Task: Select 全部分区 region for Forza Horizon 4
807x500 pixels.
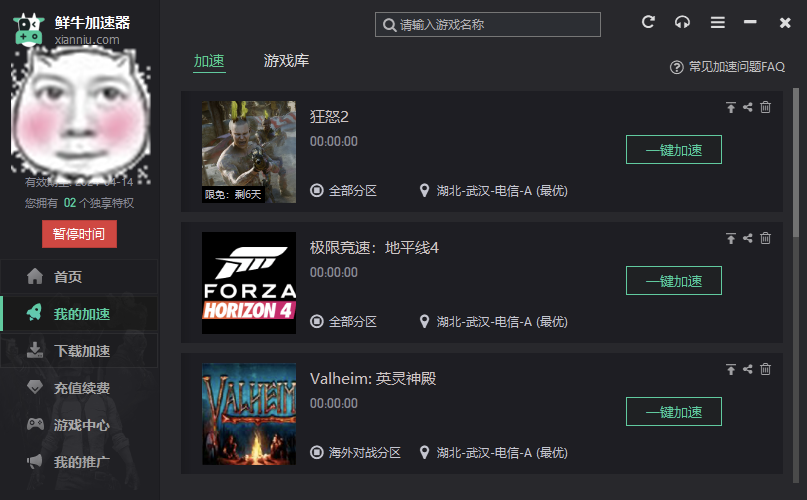Action: tap(344, 322)
